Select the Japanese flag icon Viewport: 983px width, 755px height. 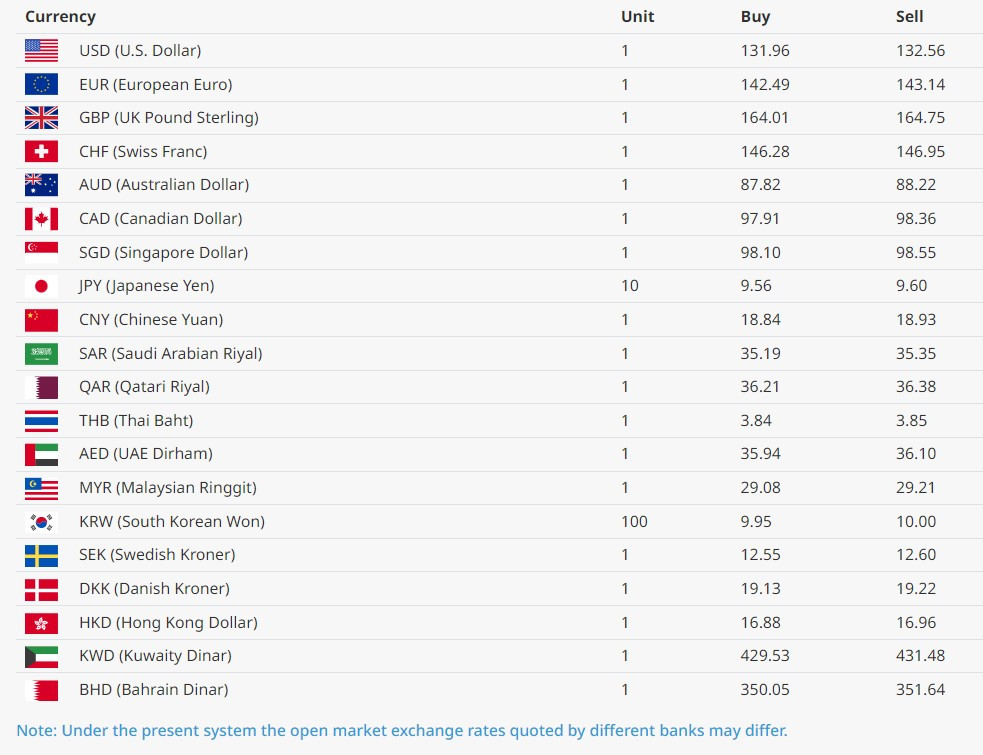click(x=41, y=286)
